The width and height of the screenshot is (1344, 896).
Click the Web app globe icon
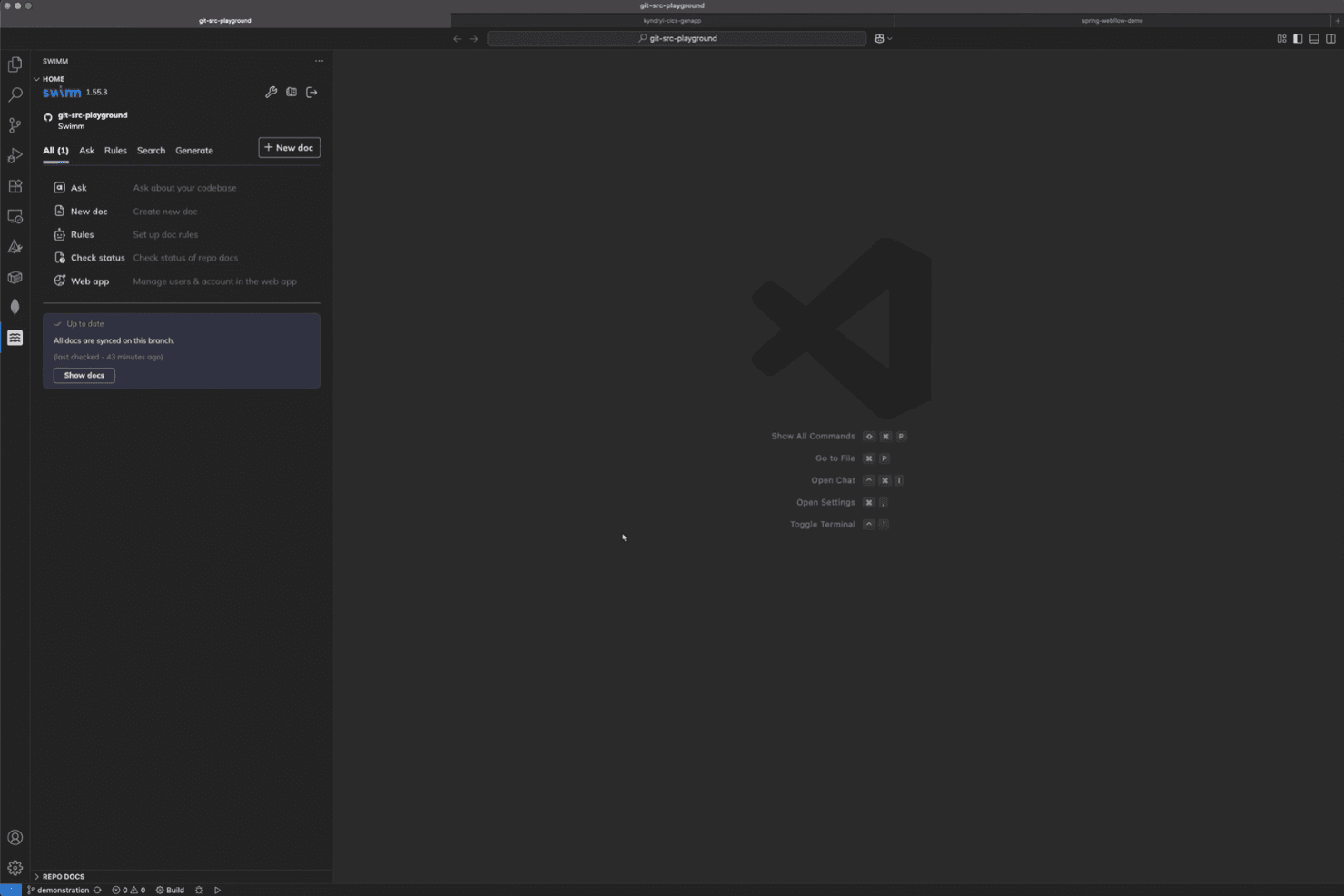[x=59, y=281]
